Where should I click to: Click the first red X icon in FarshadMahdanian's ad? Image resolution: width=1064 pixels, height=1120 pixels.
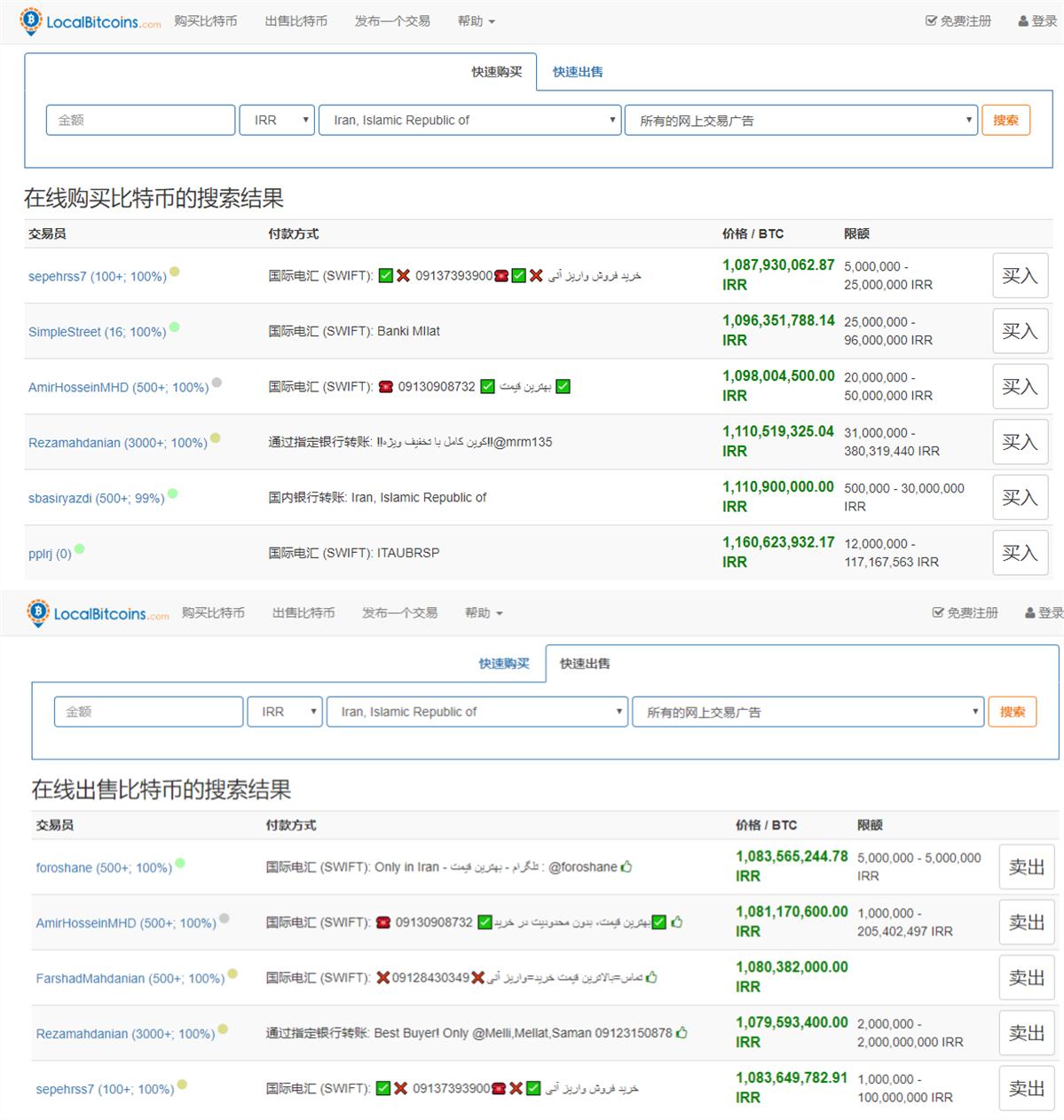tap(383, 978)
